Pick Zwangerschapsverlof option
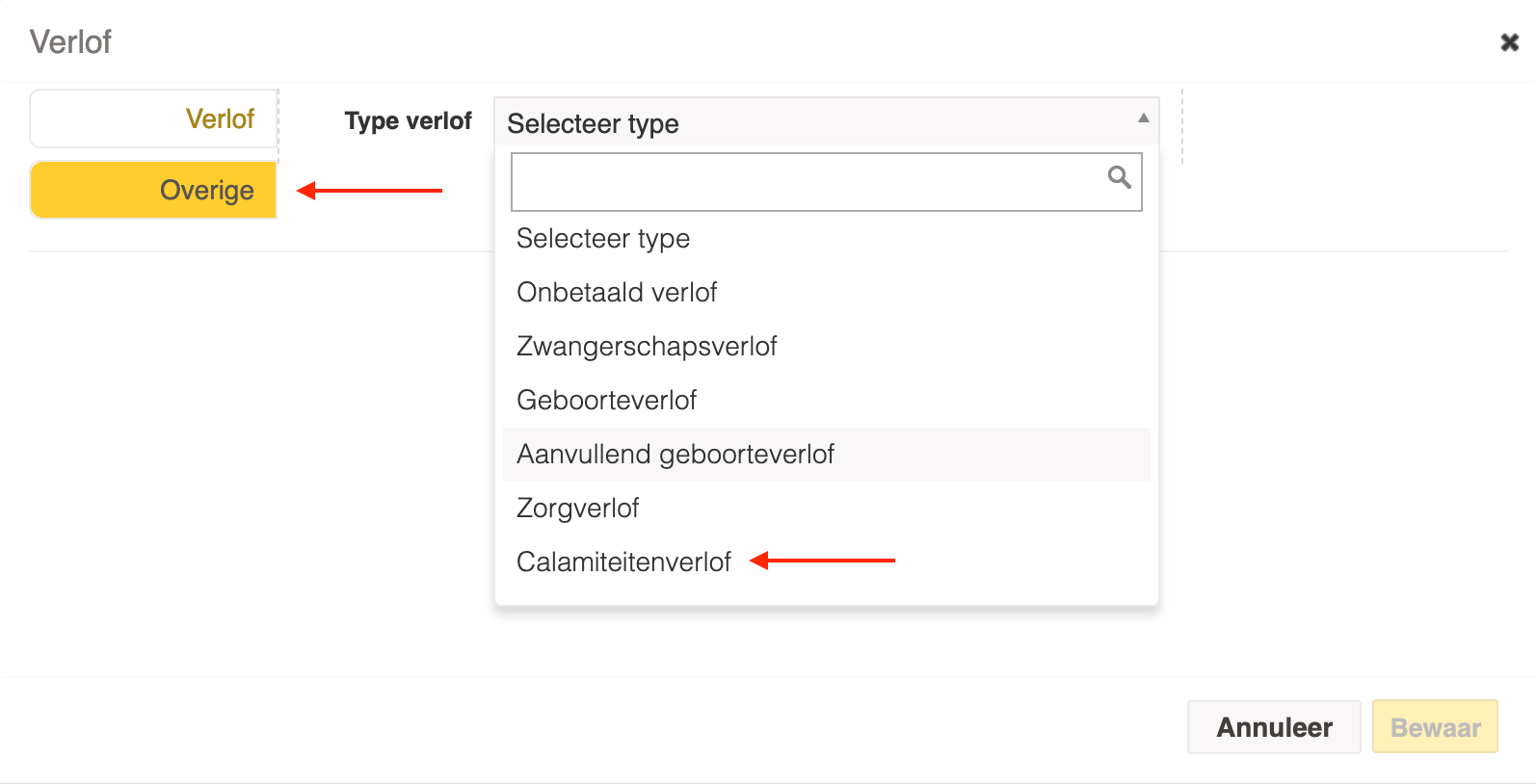Image resolution: width=1536 pixels, height=784 pixels. 826,347
